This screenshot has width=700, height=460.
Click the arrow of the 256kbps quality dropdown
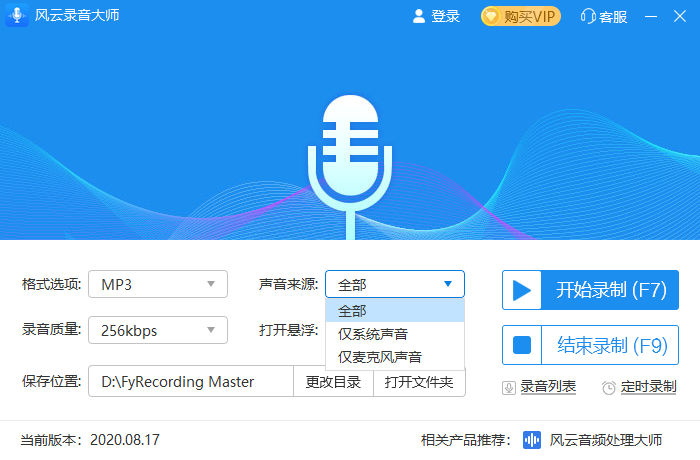[211, 330]
